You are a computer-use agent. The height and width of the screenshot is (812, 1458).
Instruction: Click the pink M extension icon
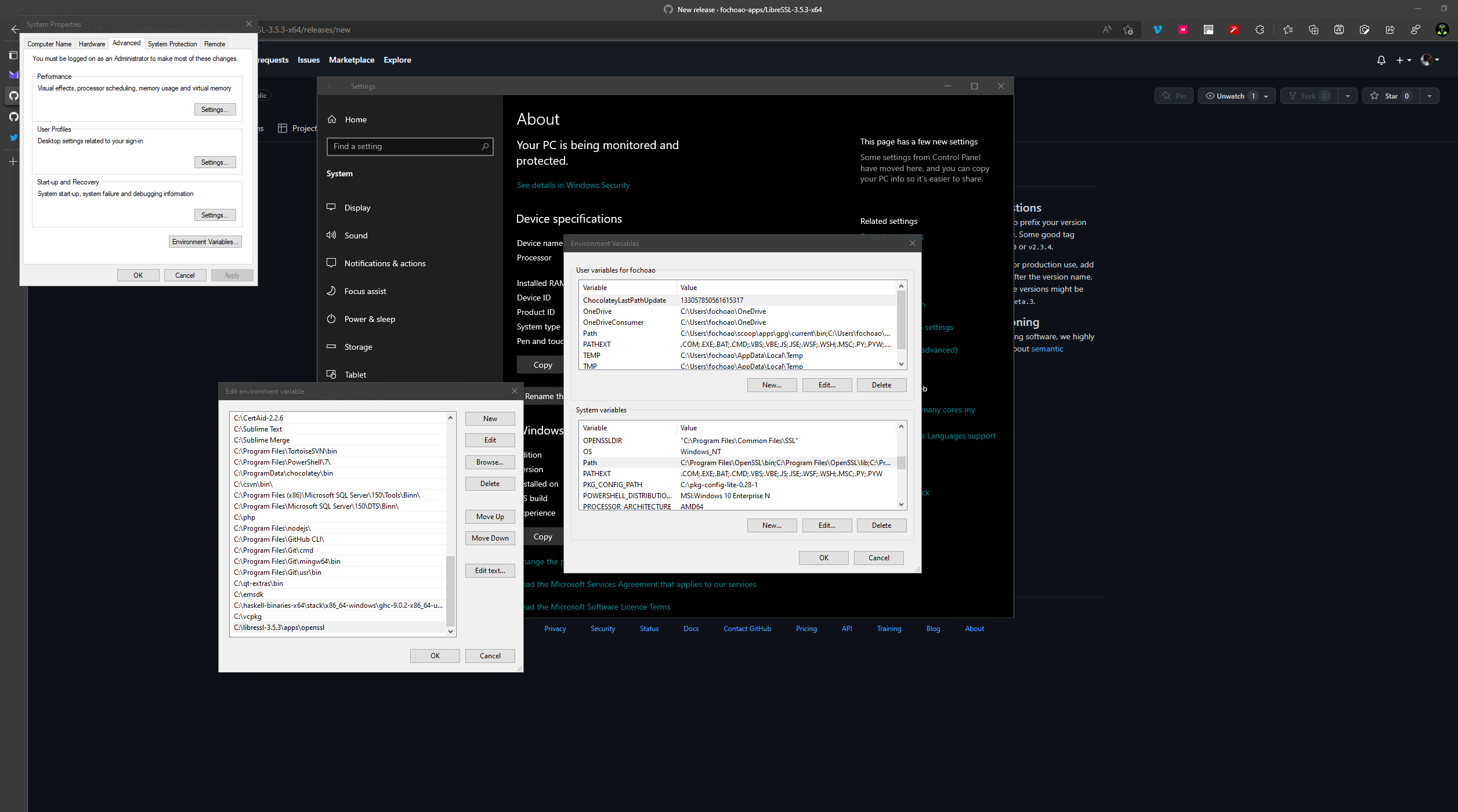coord(1183,29)
